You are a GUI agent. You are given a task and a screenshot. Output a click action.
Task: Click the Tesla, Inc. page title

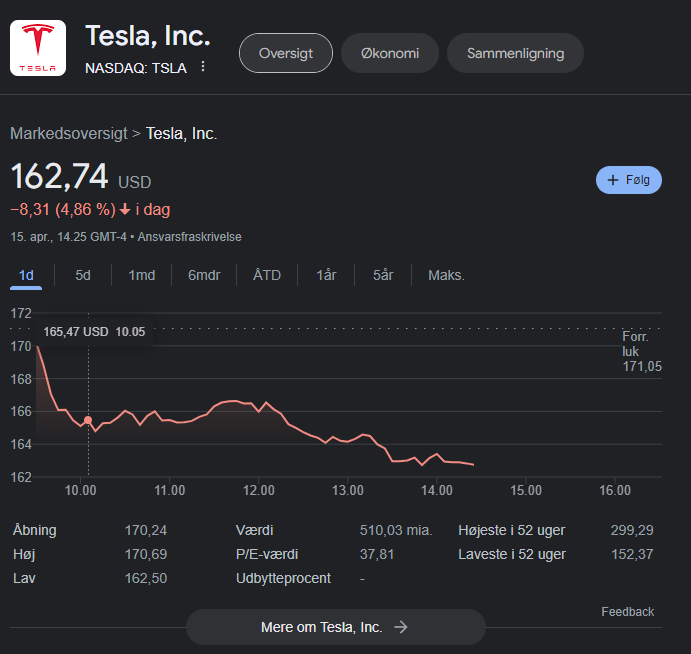point(148,36)
